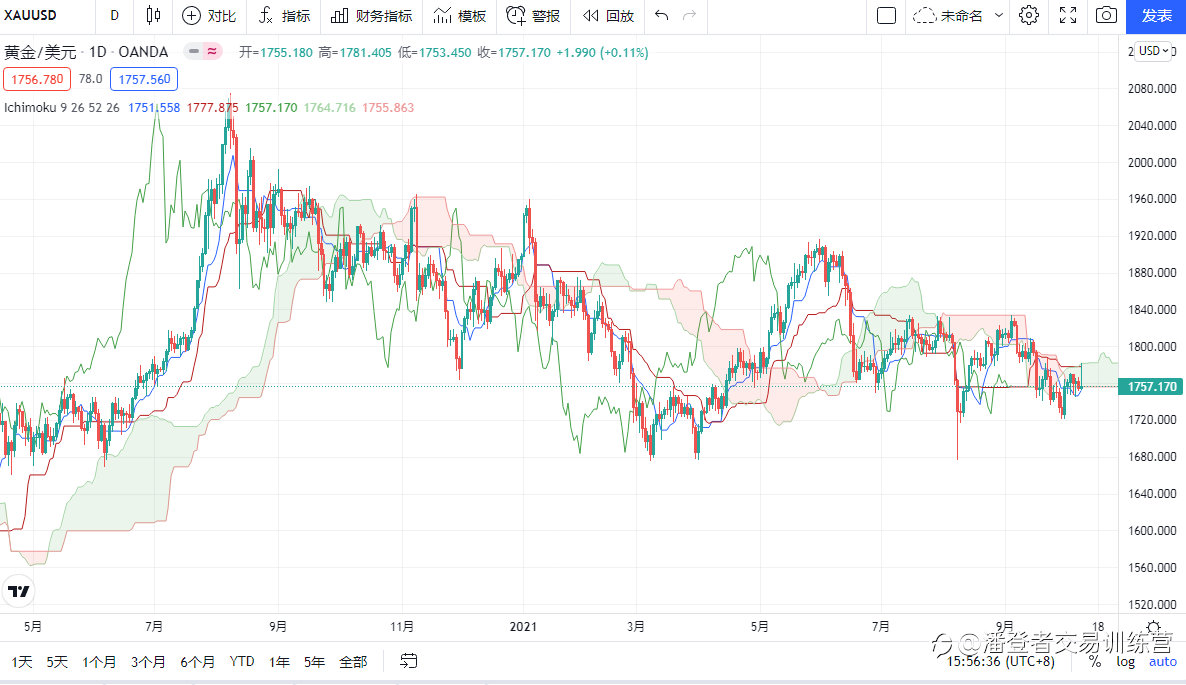Toggle the log price scale
The height and width of the screenshot is (685, 1186).
(x=1126, y=661)
